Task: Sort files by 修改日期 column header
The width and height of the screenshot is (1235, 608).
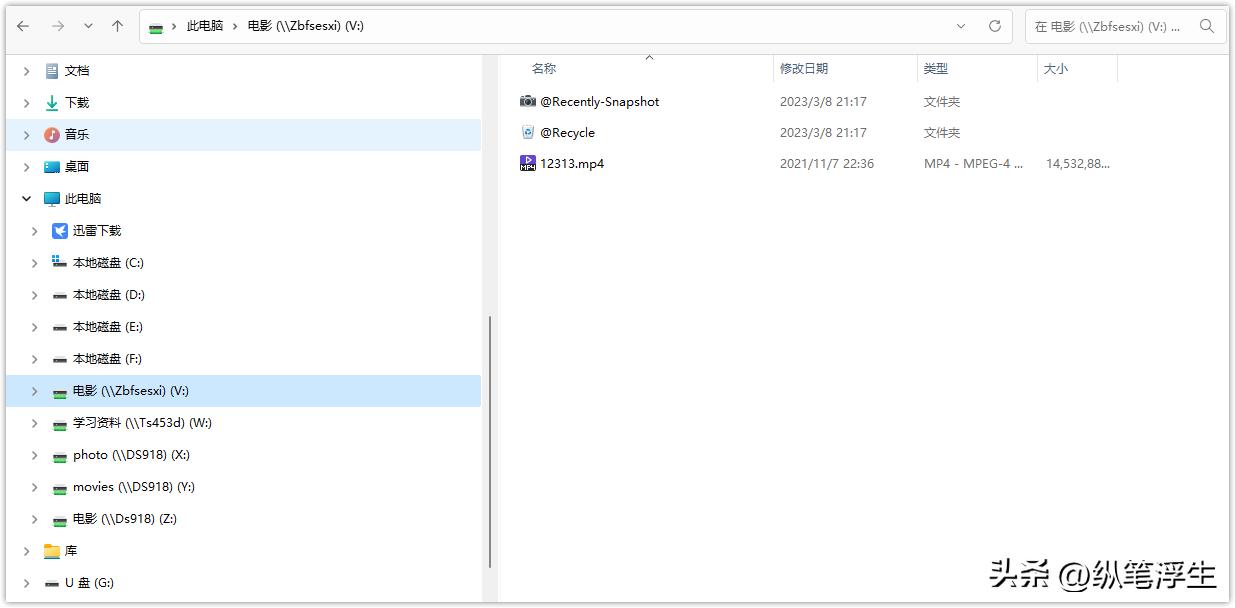Action: pyautogui.click(x=804, y=69)
